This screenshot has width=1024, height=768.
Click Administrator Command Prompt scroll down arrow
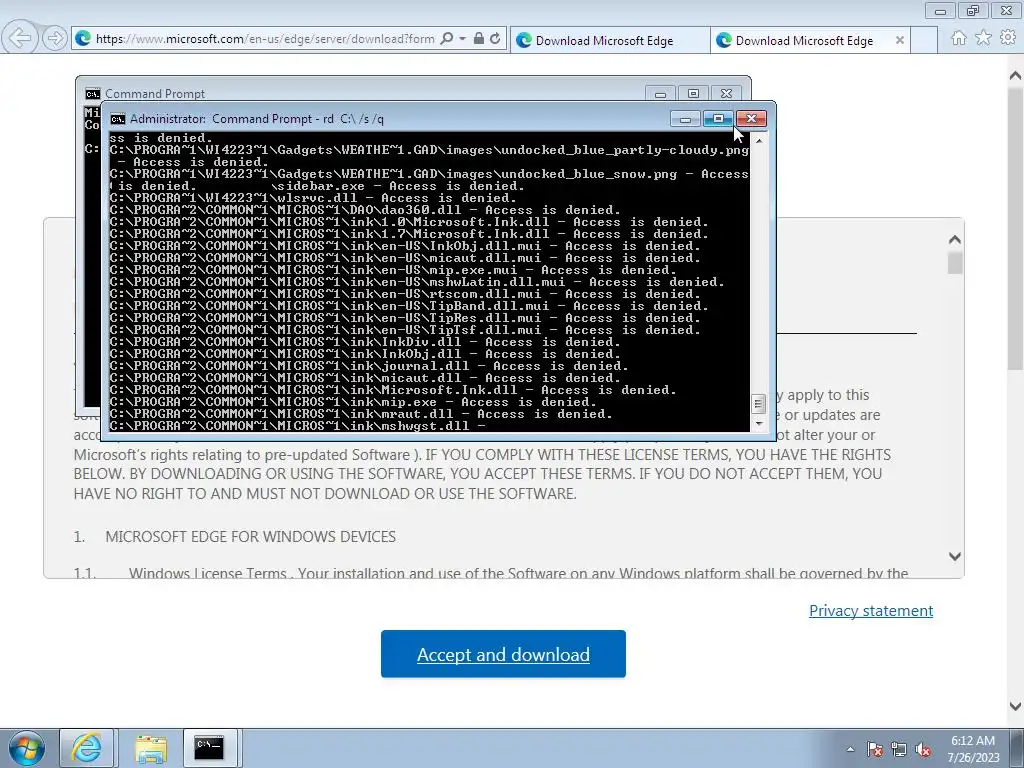pos(759,424)
